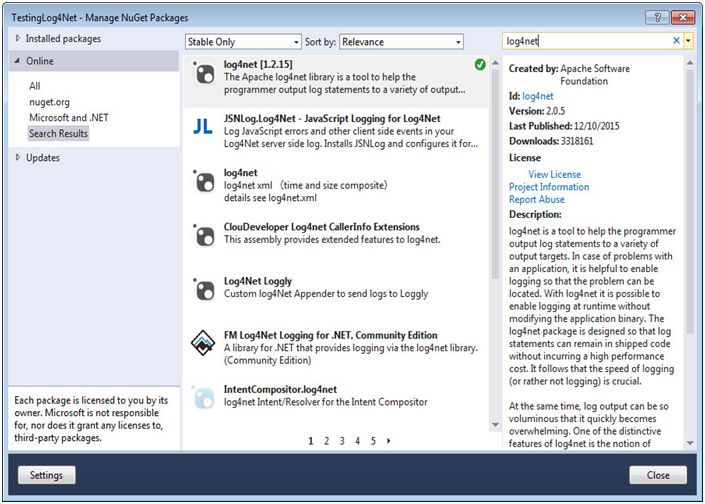Click the Downloads 3318161 value

(x=577, y=141)
